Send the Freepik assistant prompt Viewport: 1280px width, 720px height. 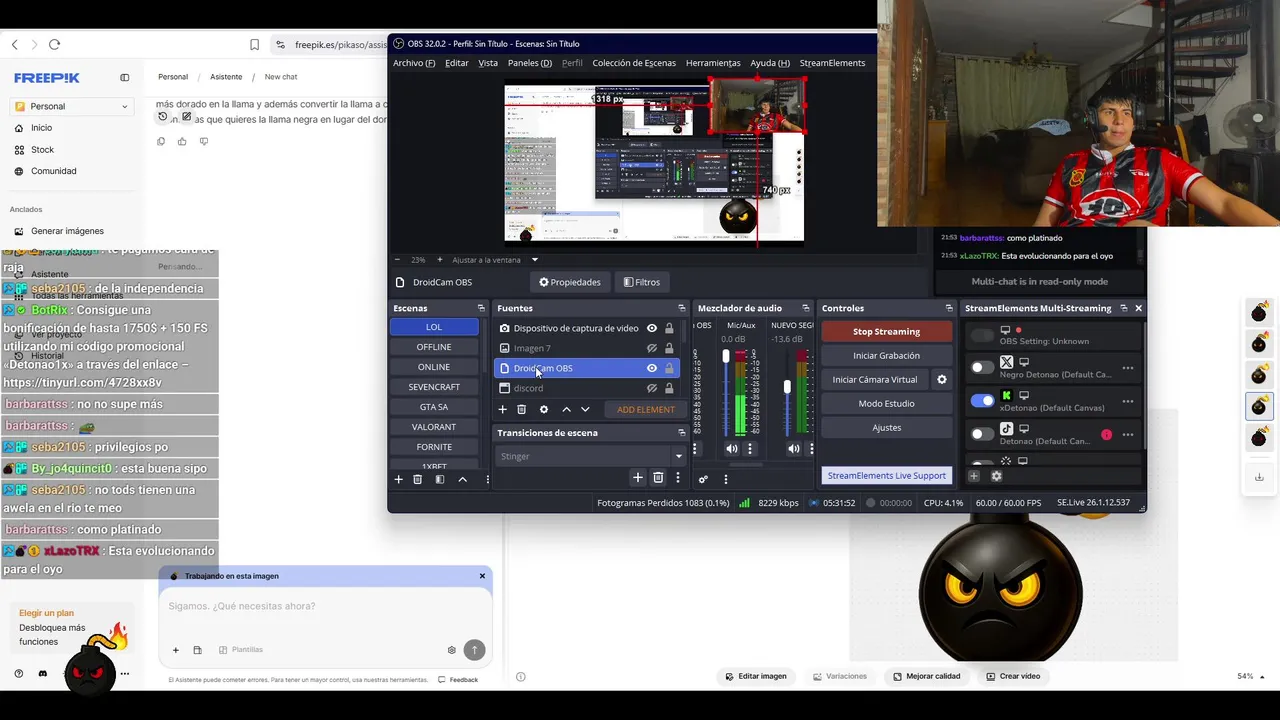click(x=474, y=649)
